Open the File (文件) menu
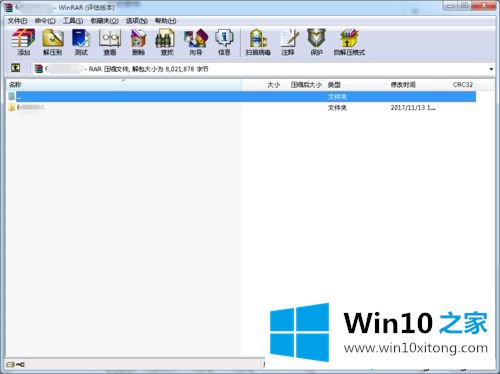The width and height of the screenshot is (500, 374). click(17, 21)
